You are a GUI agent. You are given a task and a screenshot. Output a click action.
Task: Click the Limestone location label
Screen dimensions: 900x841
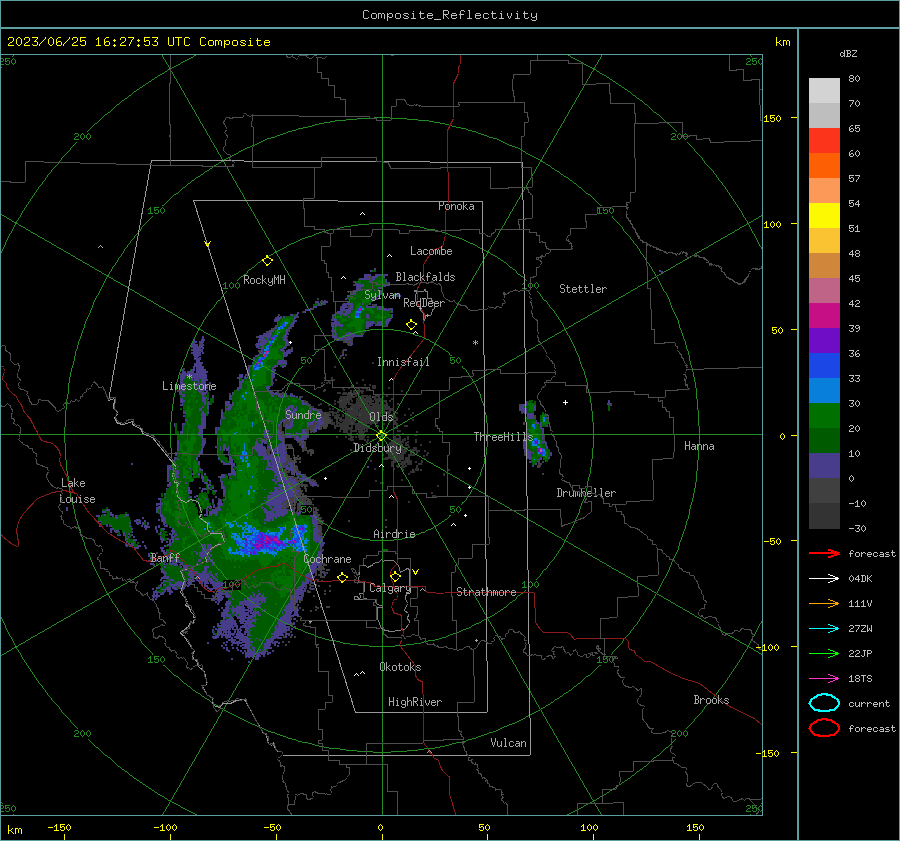coord(189,386)
